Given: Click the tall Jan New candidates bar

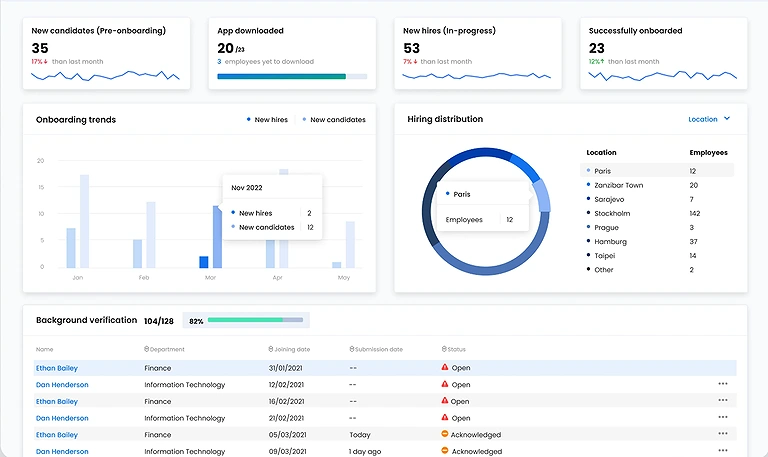Looking at the screenshot, I should [84, 221].
